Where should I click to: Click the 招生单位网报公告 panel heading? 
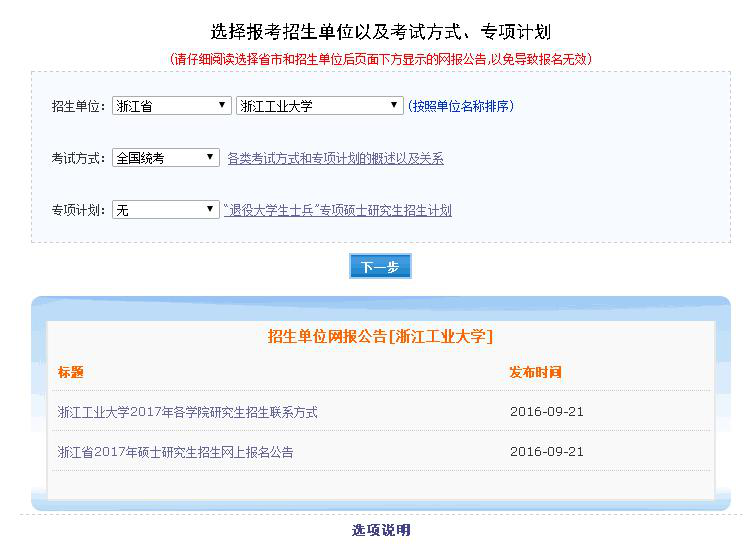[x=380, y=336]
